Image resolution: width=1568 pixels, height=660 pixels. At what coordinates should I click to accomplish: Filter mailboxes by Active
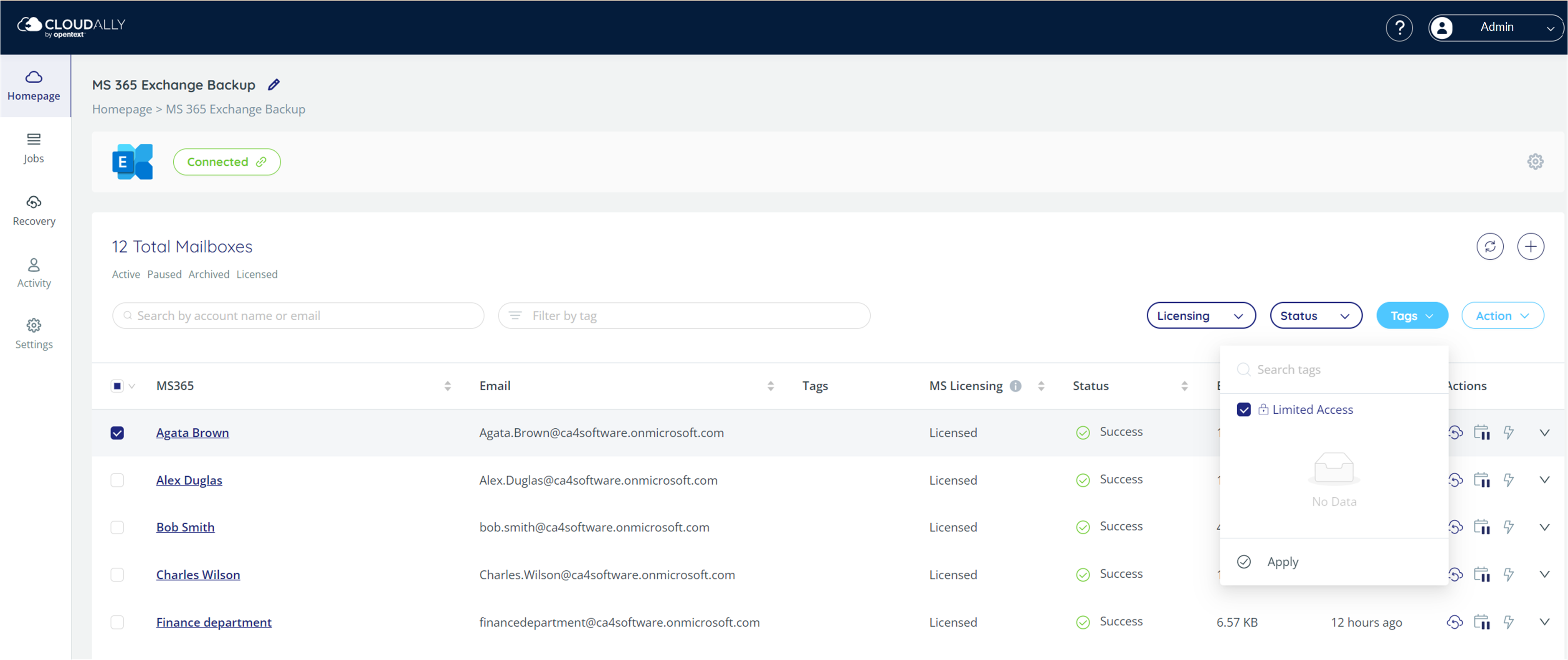pyautogui.click(x=126, y=274)
